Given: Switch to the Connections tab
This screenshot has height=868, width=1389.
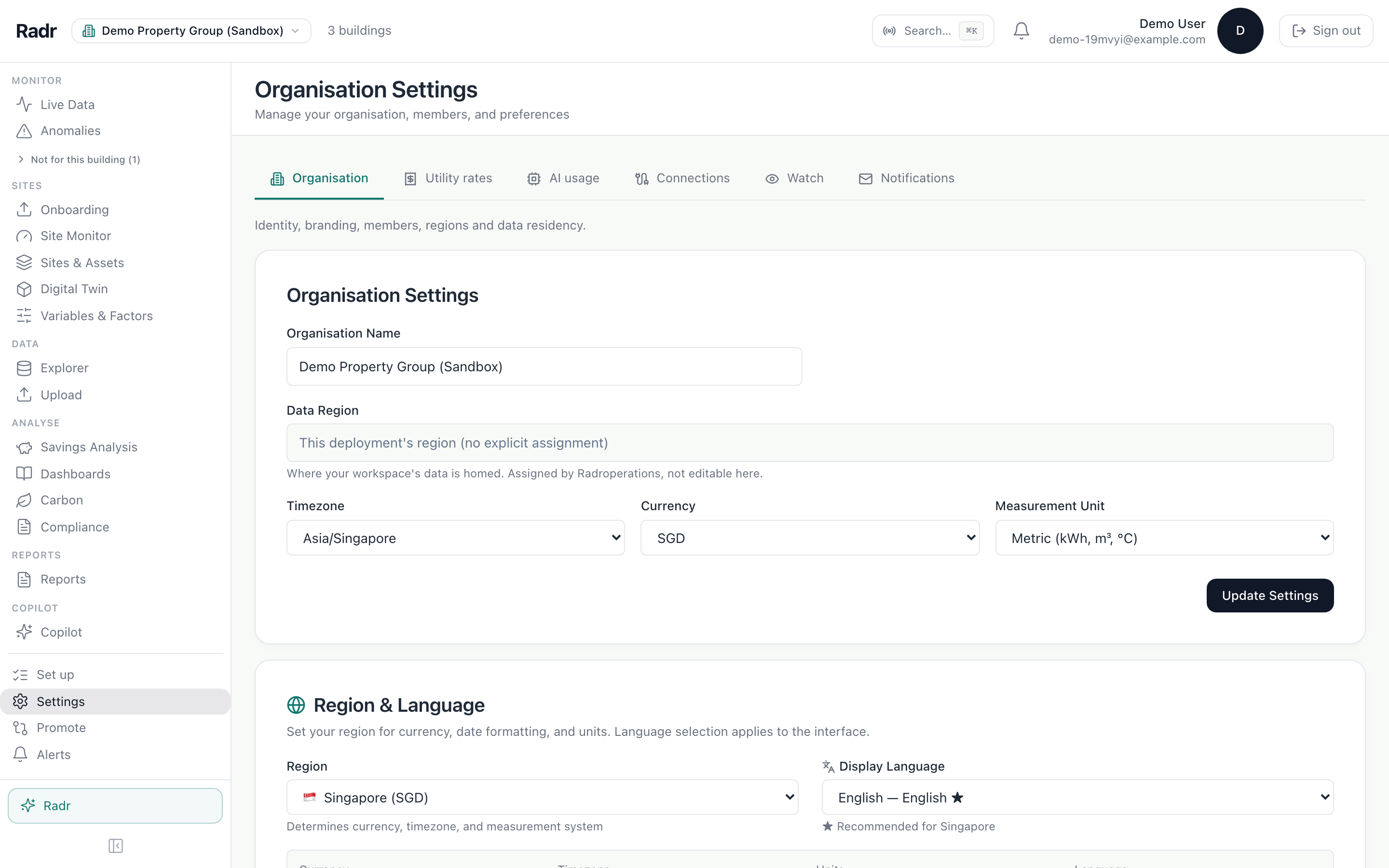Looking at the screenshot, I should coord(682,178).
